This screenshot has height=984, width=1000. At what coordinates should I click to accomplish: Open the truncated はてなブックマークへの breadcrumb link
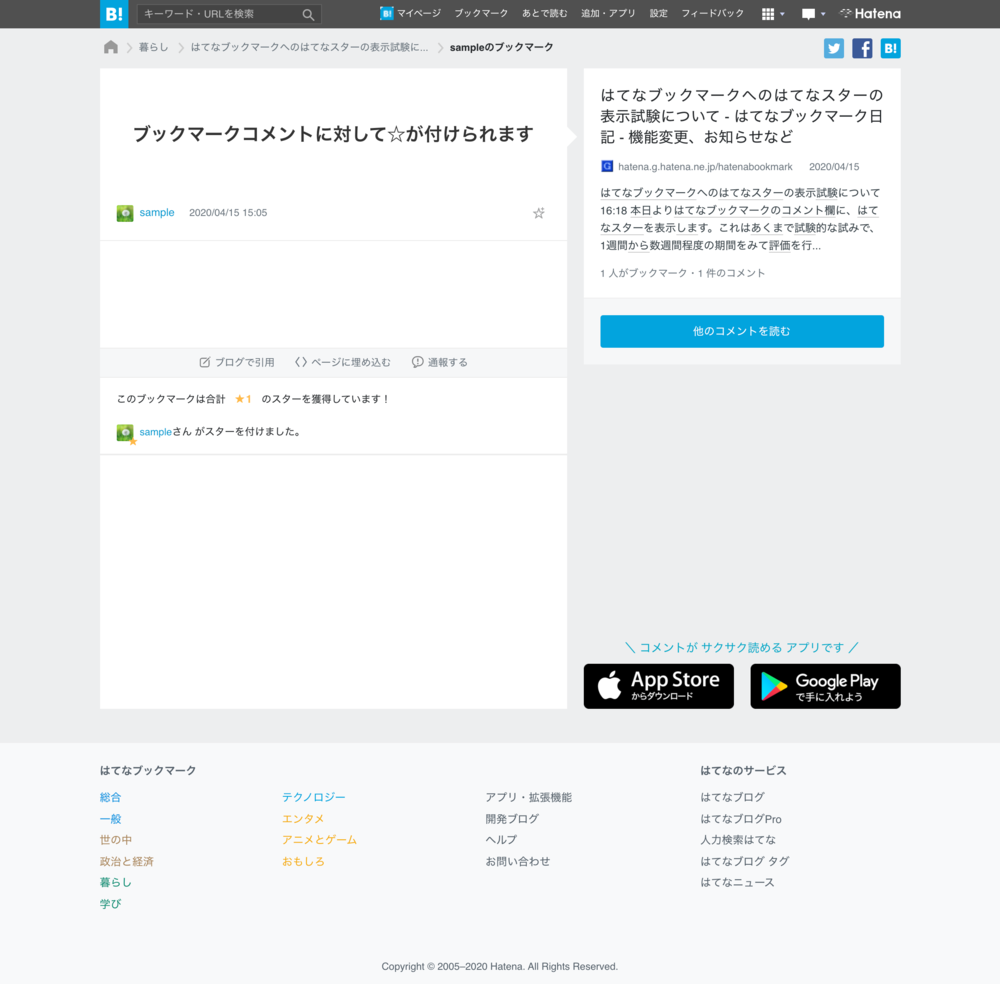tap(309, 47)
